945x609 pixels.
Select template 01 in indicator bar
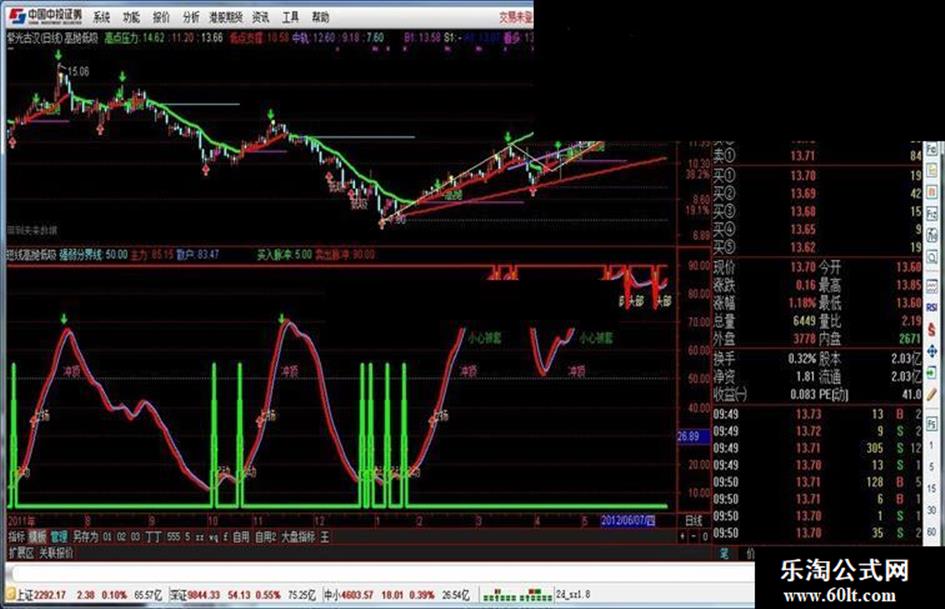[107, 537]
